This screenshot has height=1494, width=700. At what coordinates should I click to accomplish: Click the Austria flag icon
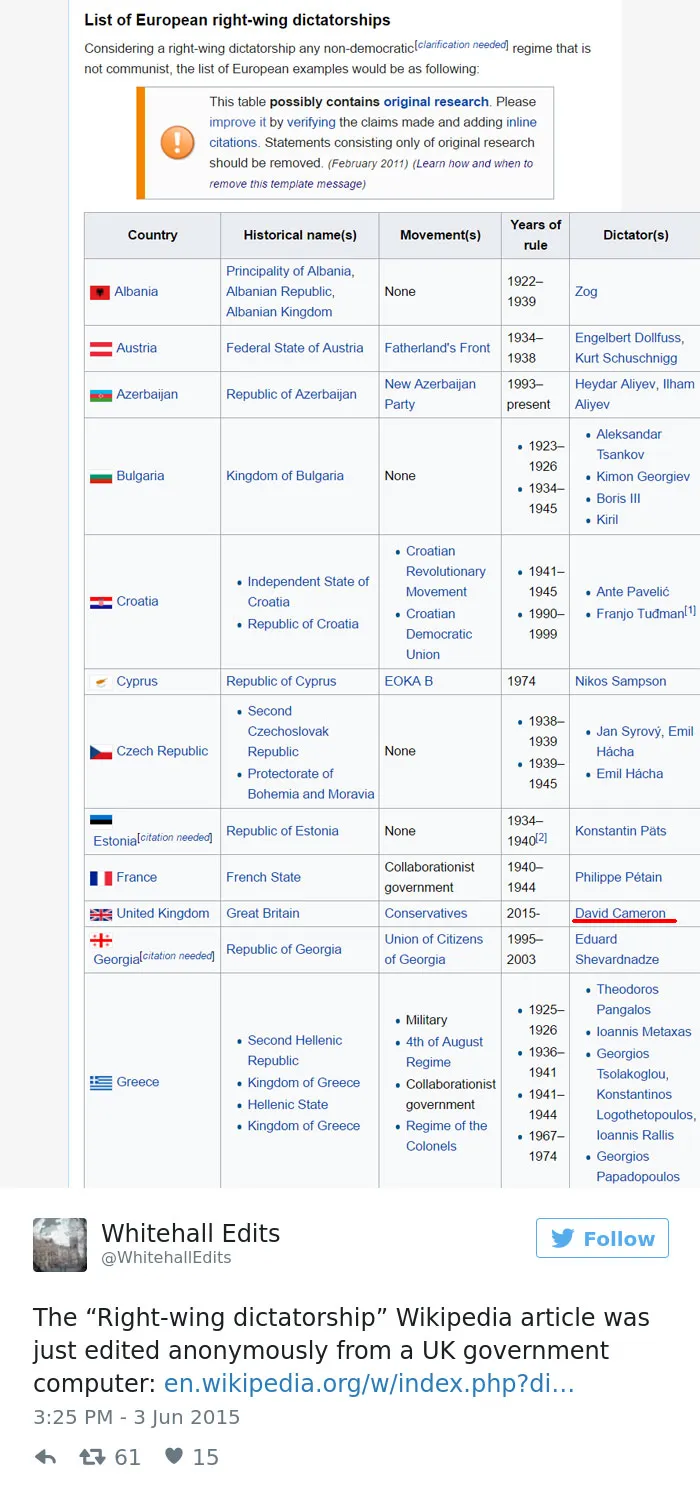coord(100,348)
